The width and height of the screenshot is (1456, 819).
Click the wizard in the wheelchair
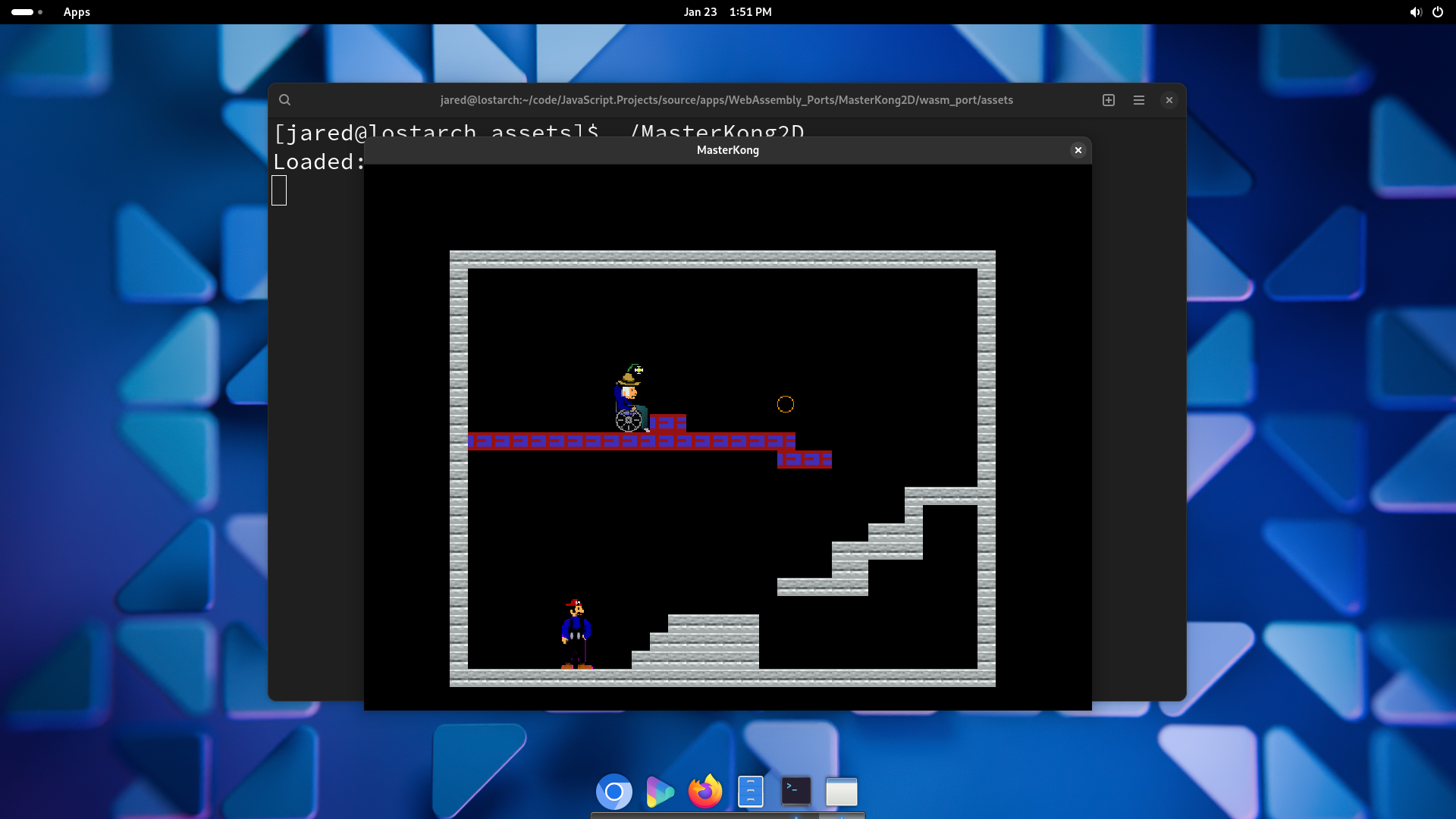pos(631,398)
